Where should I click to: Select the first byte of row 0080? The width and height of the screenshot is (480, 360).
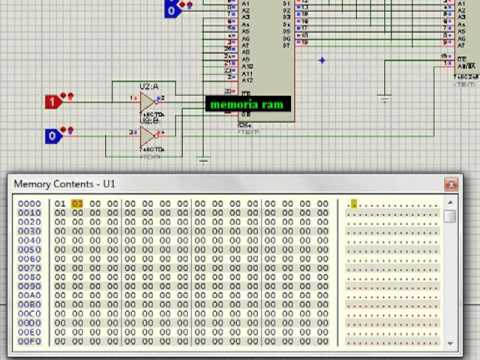click(x=60, y=277)
